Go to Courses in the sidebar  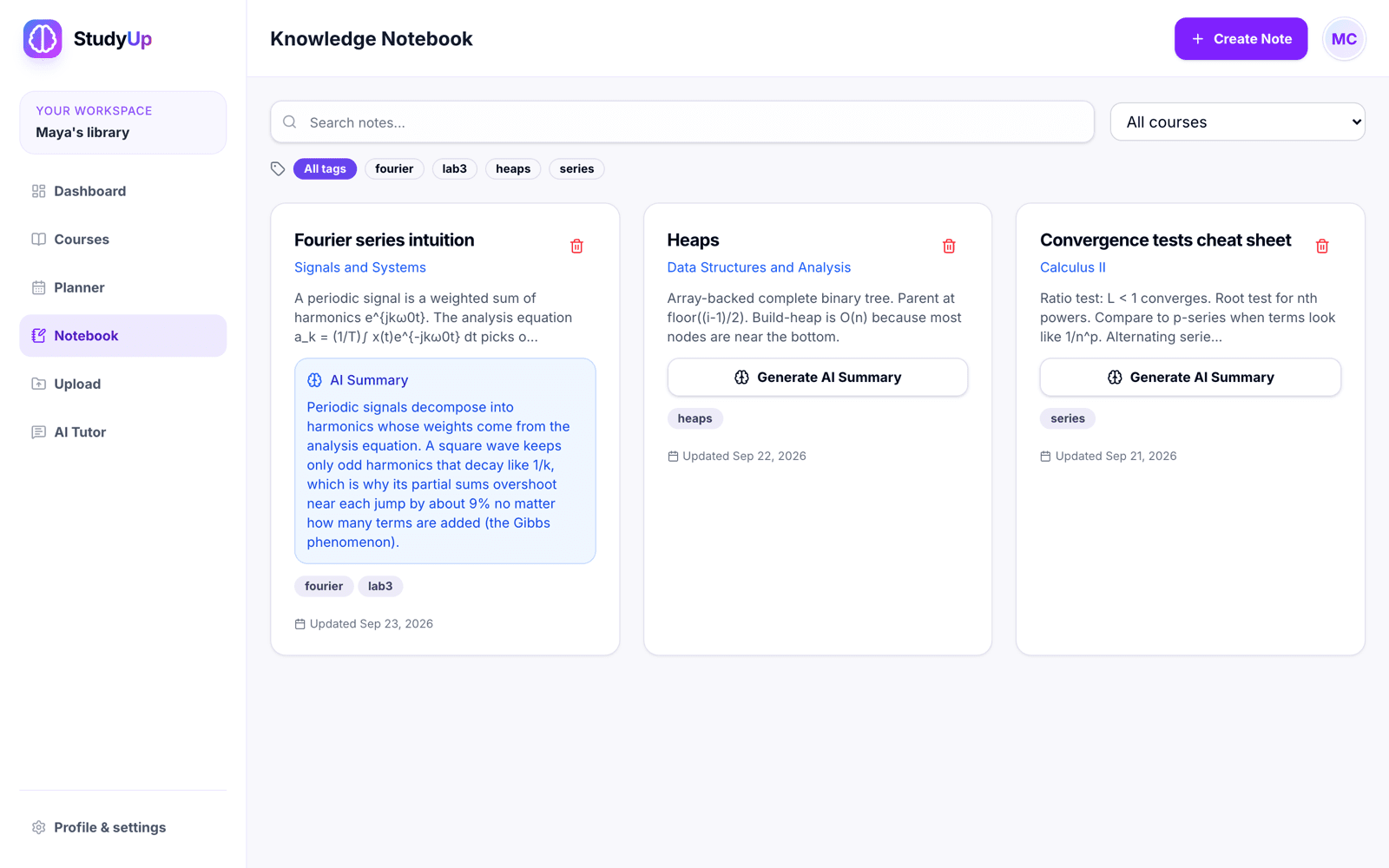123,240
